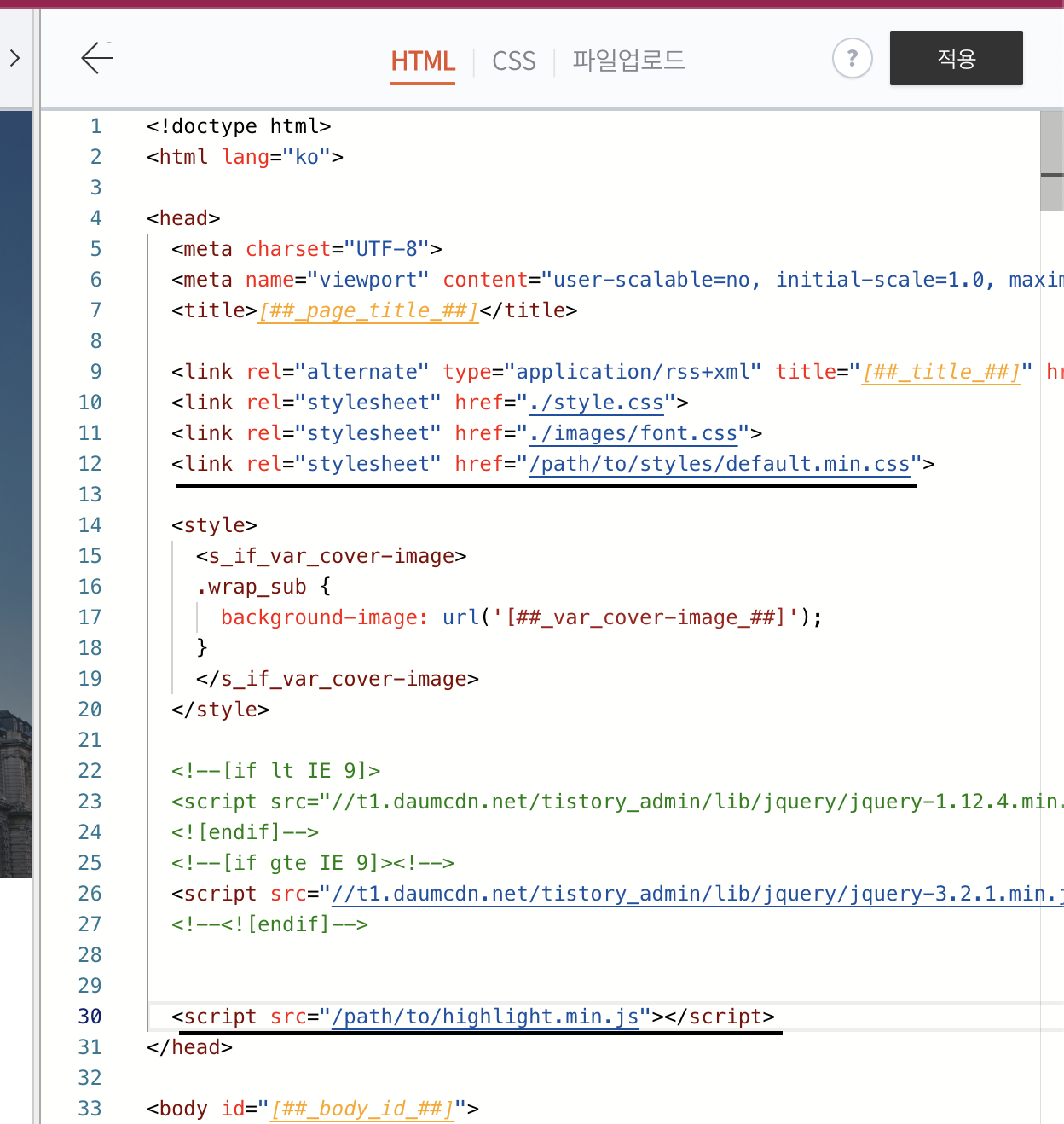Open the 파일업로드 tab
Screen dimensions: 1064x1124
click(628, 61)
